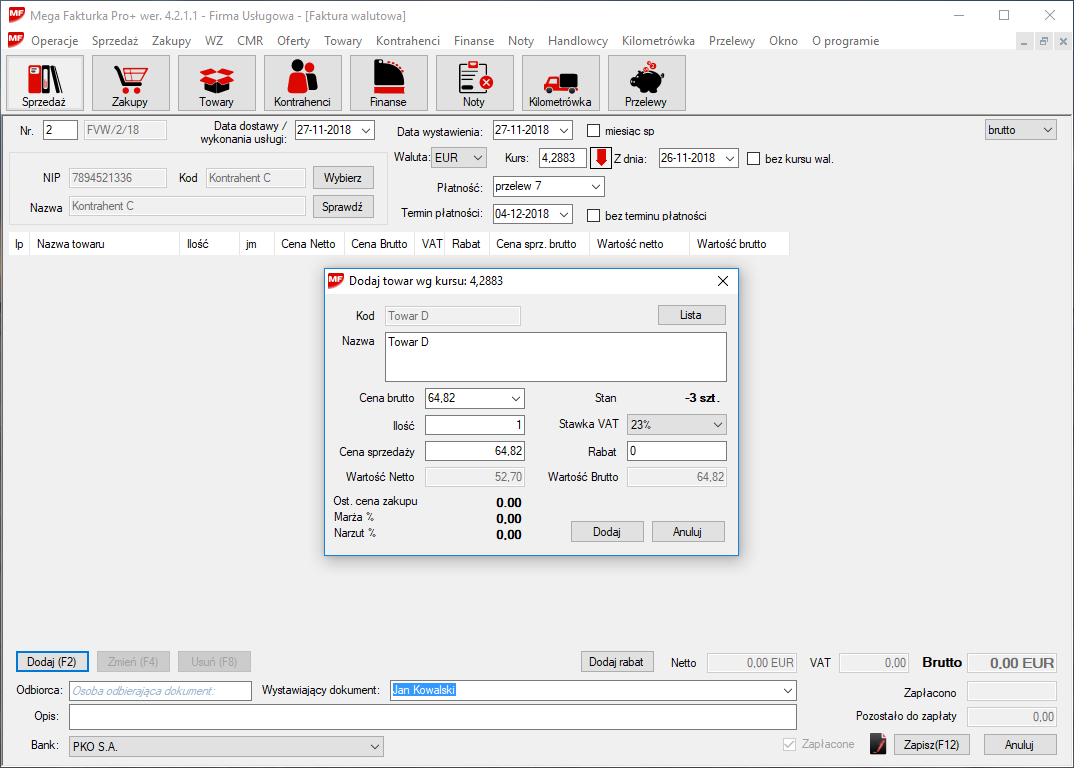Open the Przelewy piggy bank module
Viewport: 1074px width, 768px height.
coord(646,83)
